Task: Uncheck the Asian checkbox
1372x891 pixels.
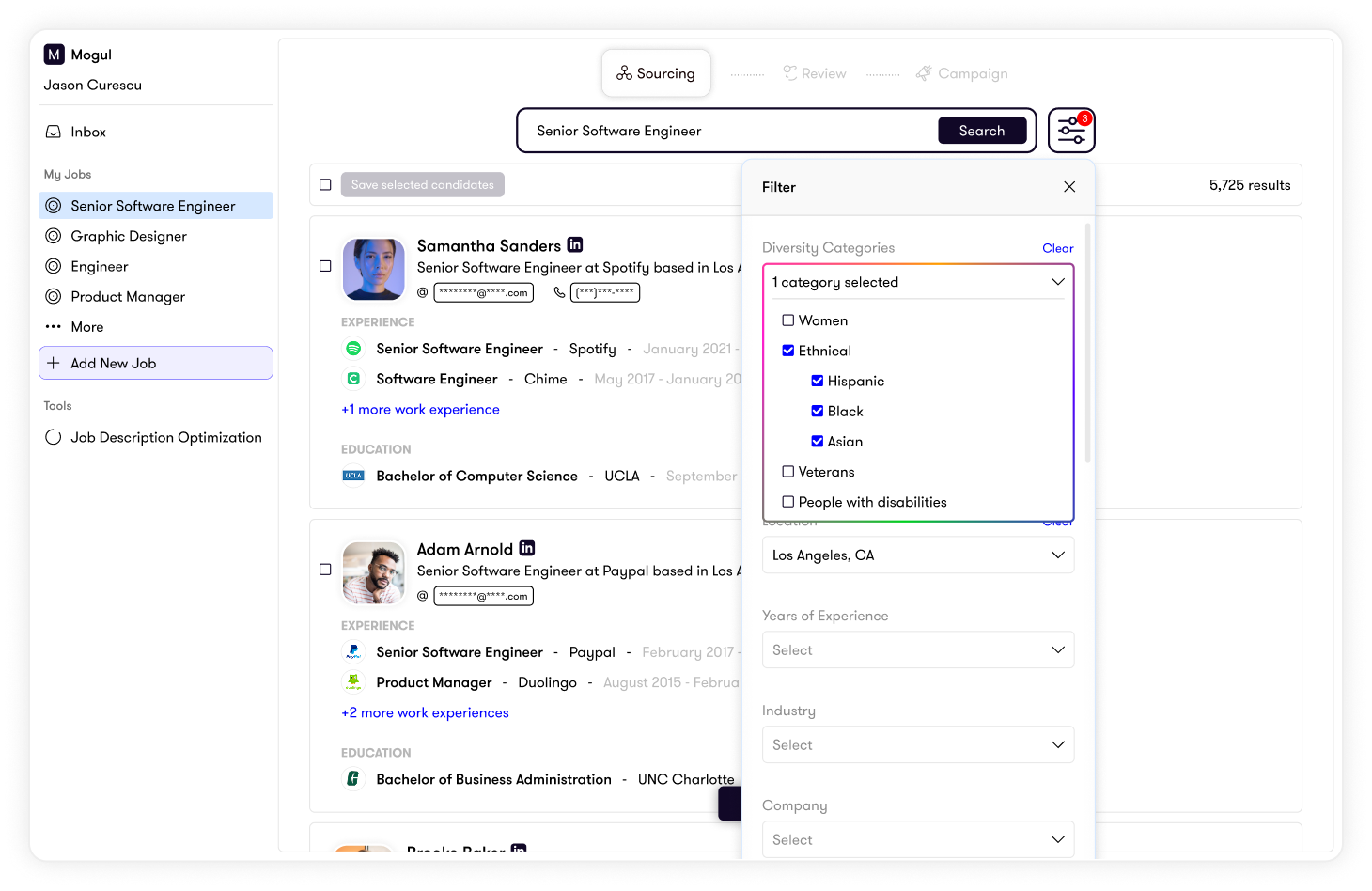Action: (818, 441)
